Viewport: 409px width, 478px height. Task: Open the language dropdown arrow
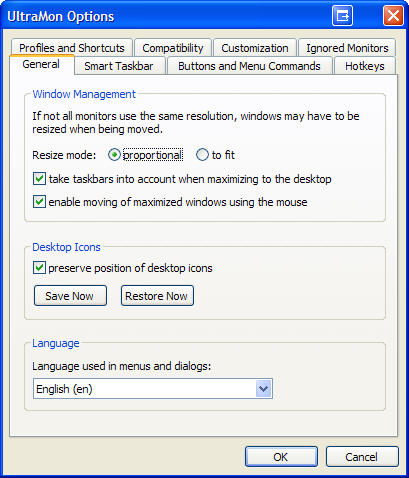pyautogui.click(x=263, y=389)
